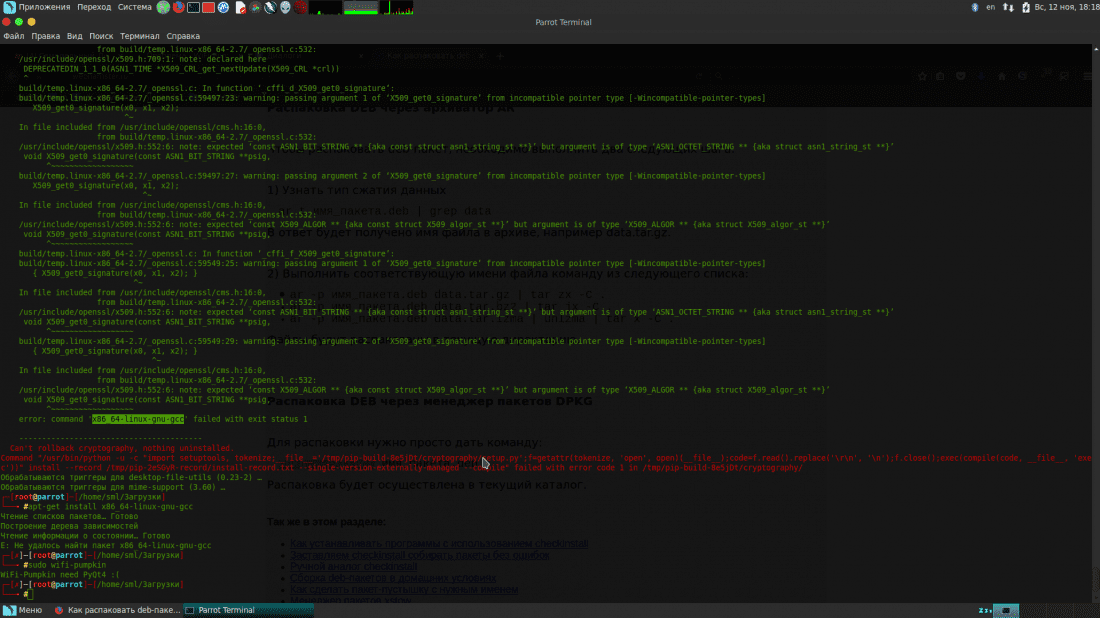The height and width of the screenshot is (618, 1100).
Task: Close the Parrot Terminal window with red button
Action: (x=6, y=22)
